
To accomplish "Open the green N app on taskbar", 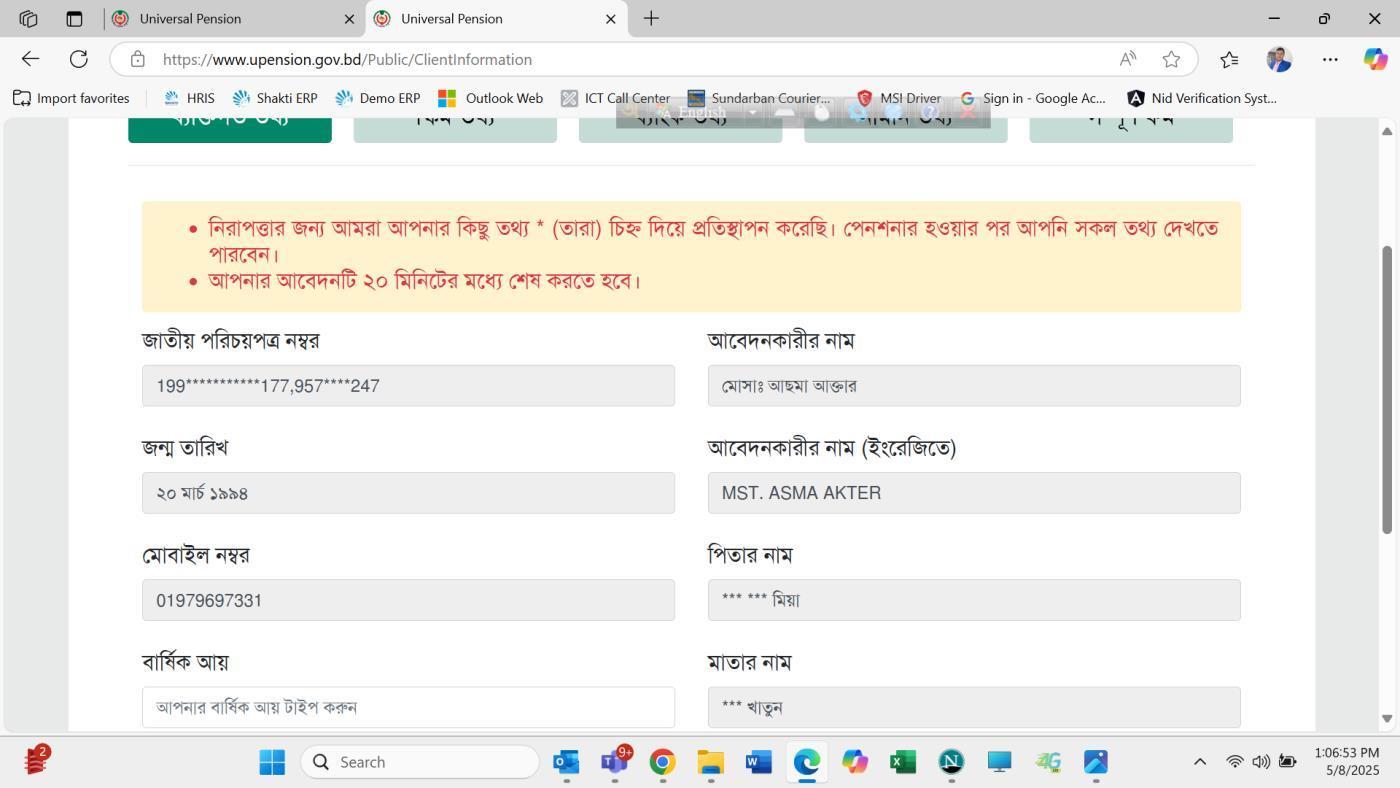I will (951, 762).
